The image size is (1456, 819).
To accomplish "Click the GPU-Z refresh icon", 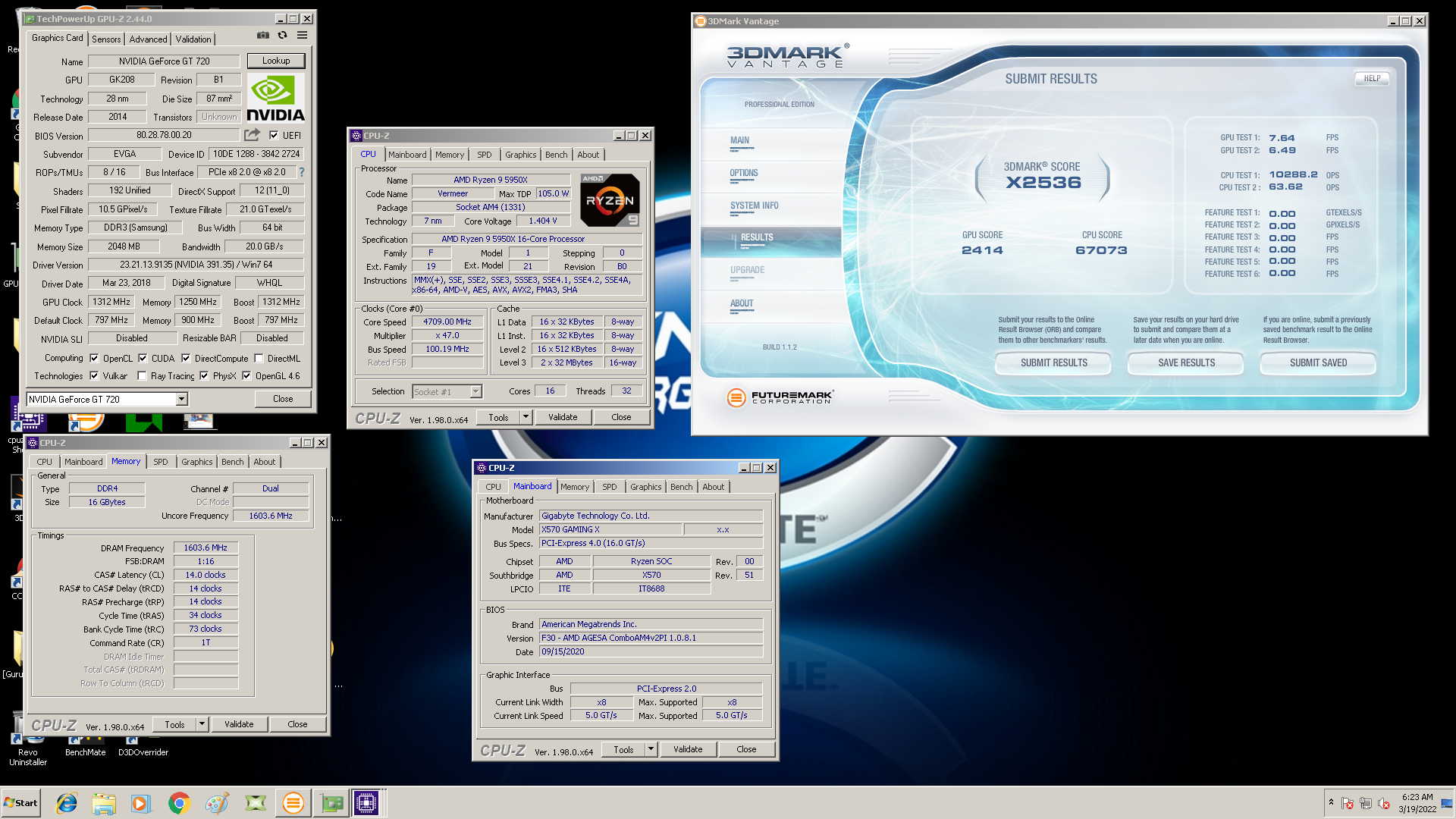I will point(282,35).
